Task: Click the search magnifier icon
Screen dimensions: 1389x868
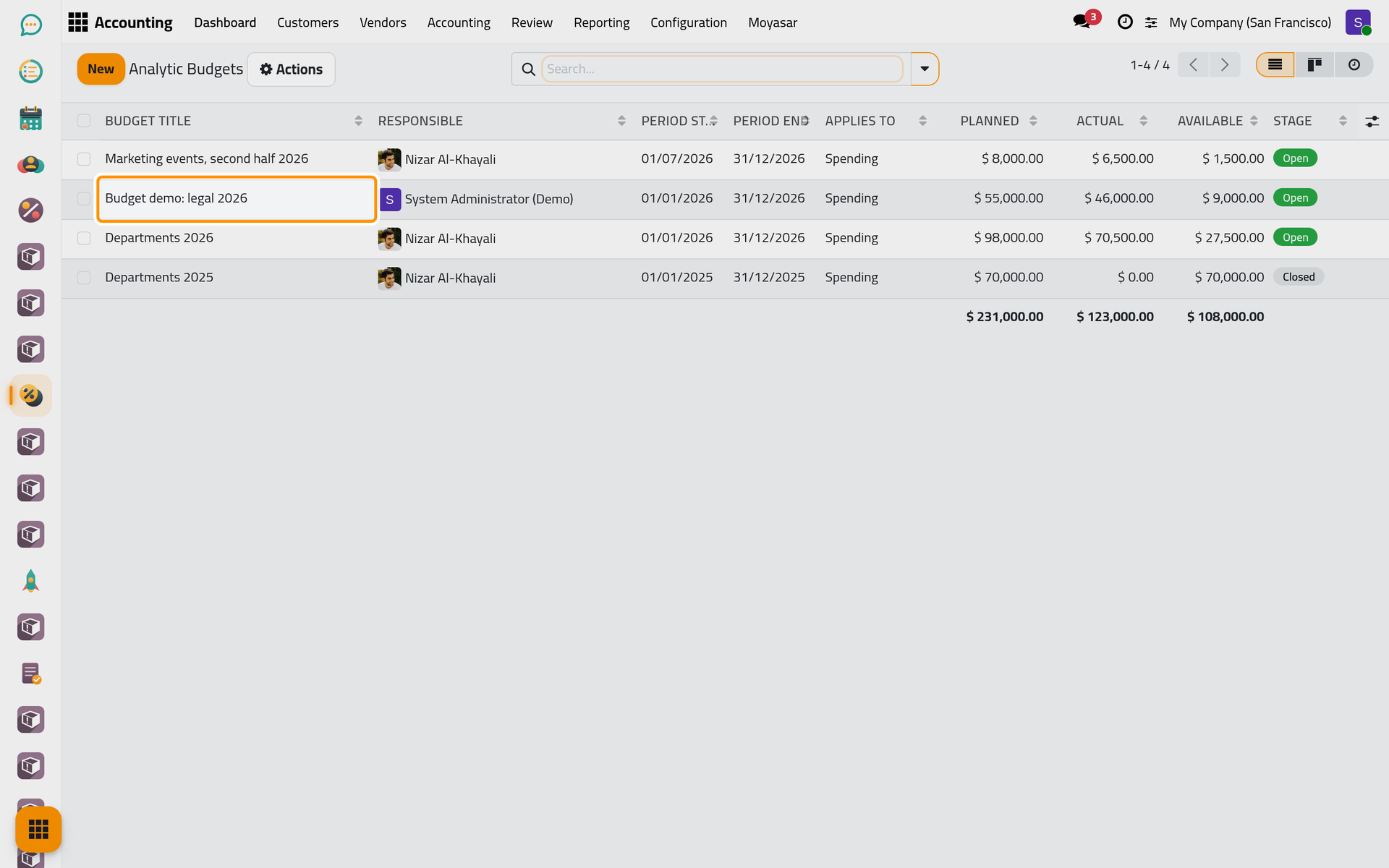Action: point(528,69)
